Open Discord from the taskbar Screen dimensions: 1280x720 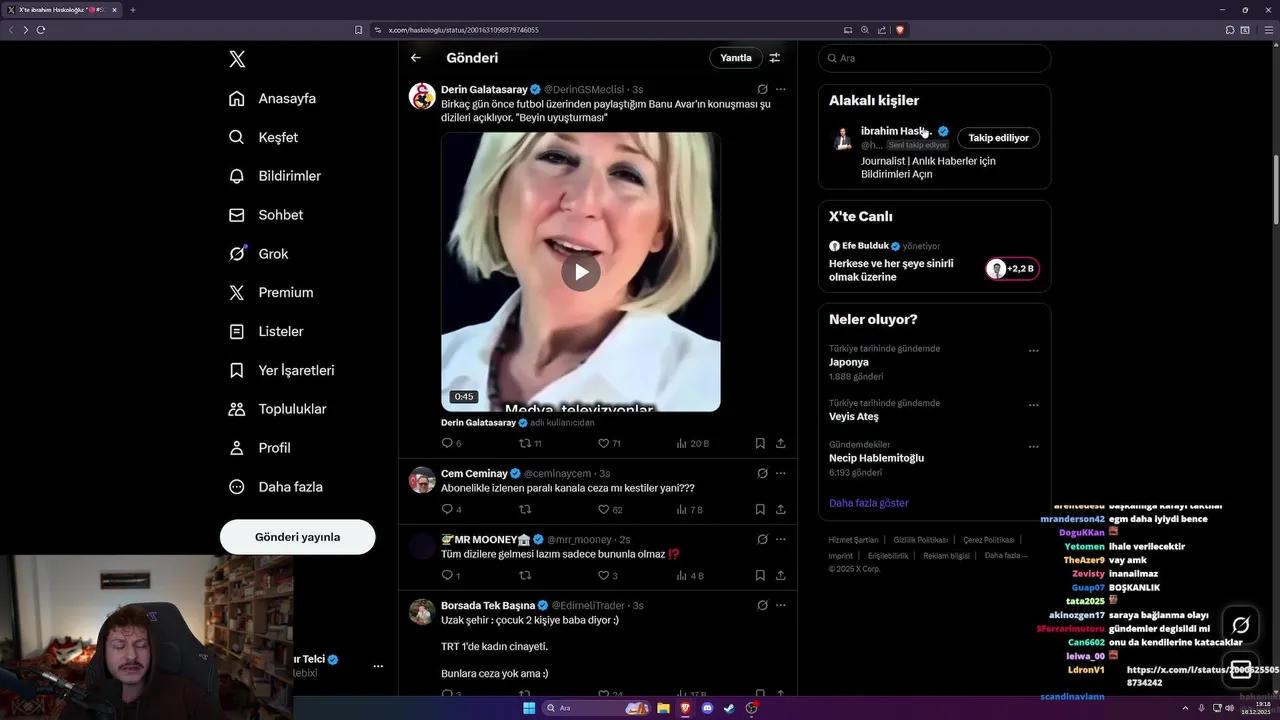click(707, 708)
